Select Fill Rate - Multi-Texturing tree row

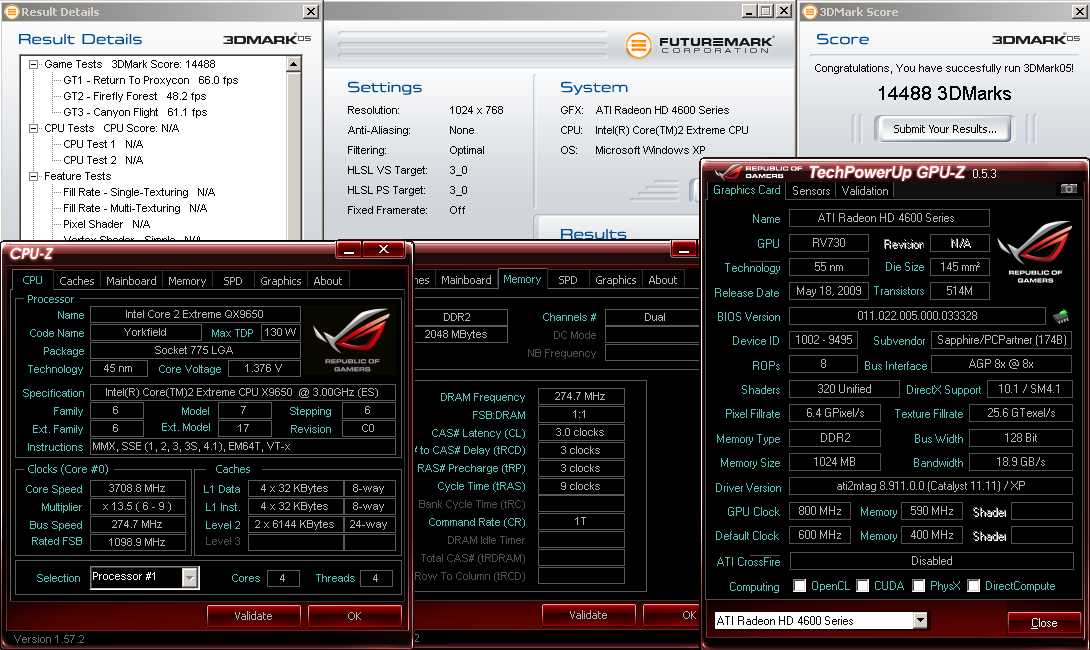tap(135, 208)
